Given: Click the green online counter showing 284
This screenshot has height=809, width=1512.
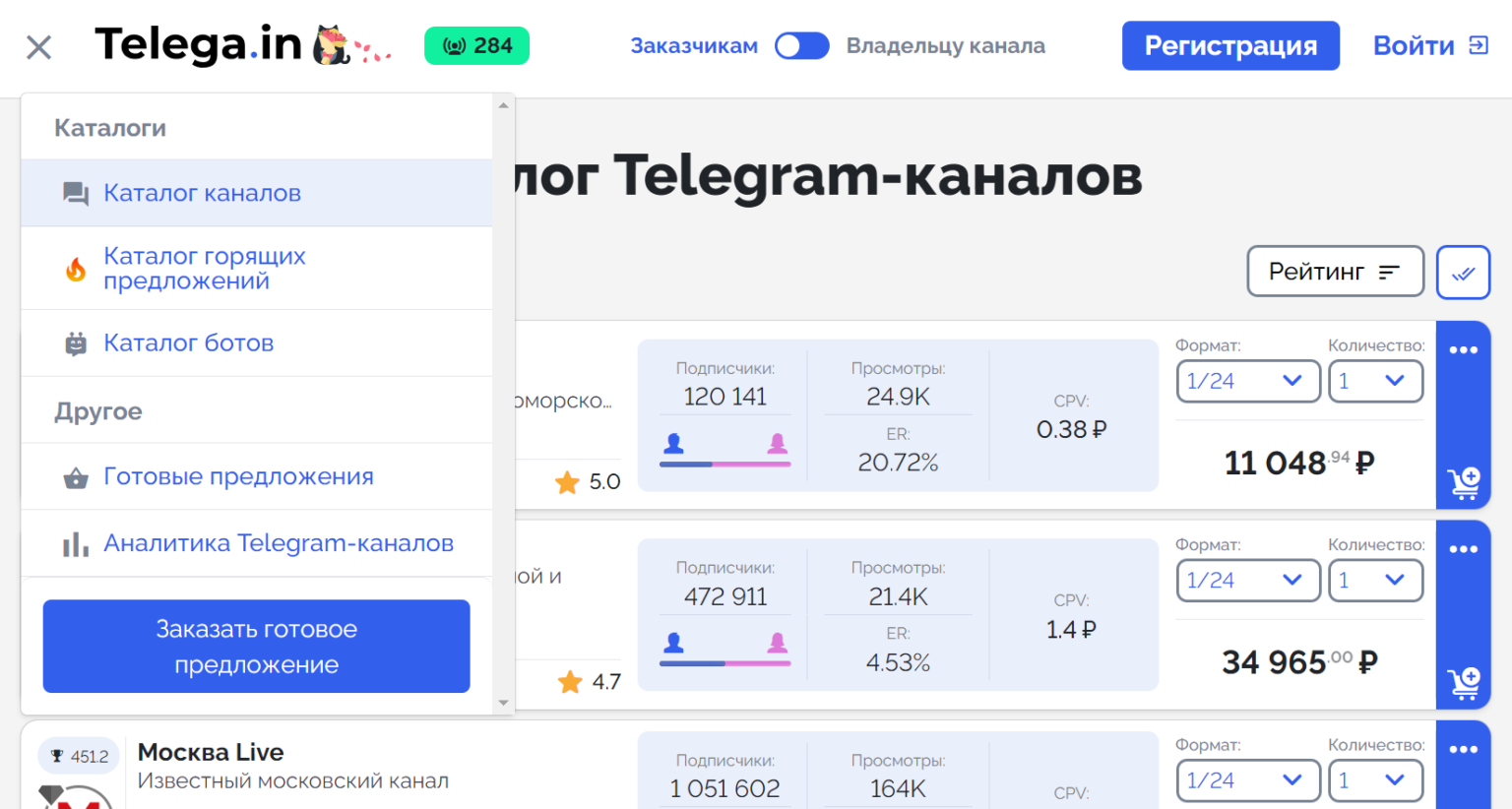Looking at the screenshot, I should (476, 45).
